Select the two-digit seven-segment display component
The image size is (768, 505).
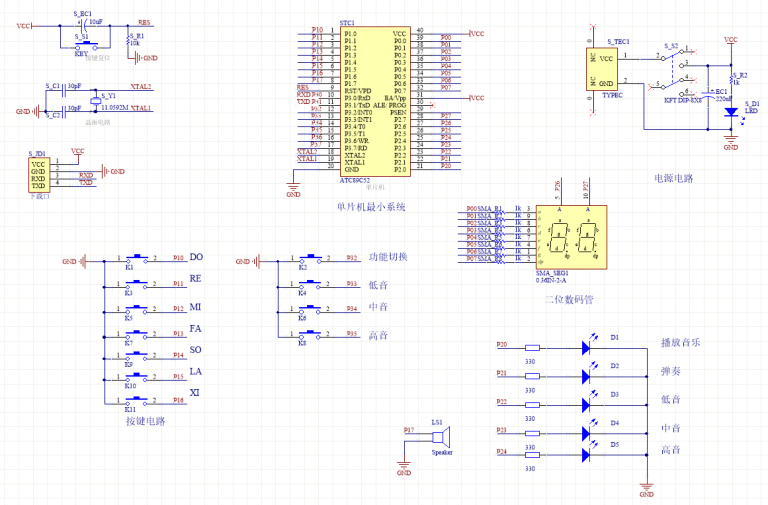[x=571, y=237]
